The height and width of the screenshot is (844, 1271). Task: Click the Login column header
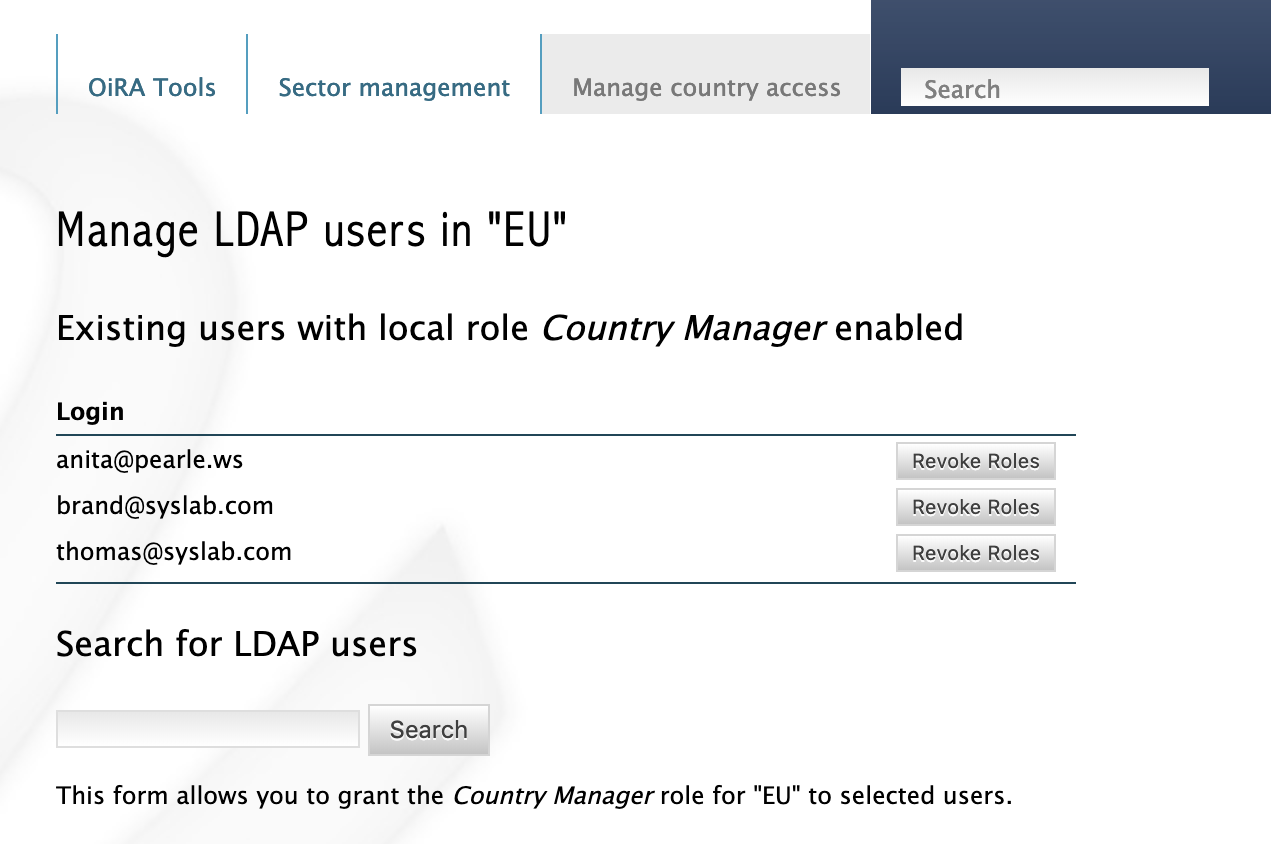pos(90,411)
